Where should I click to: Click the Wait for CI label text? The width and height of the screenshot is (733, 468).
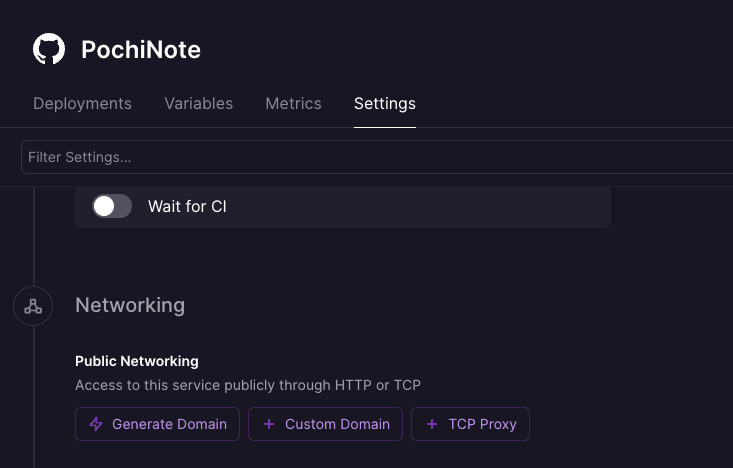pyautogui.click(x=187, y=206)
